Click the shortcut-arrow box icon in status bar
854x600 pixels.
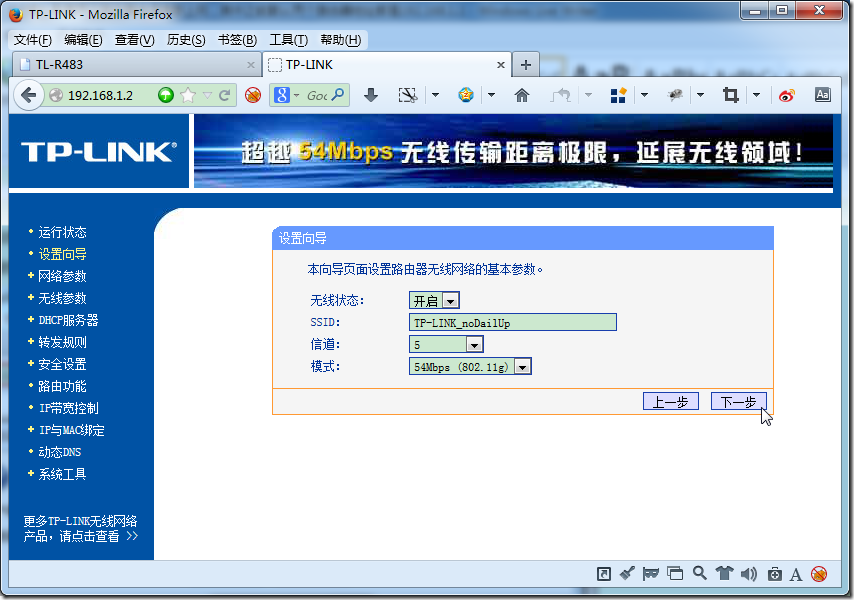[603, 574]
